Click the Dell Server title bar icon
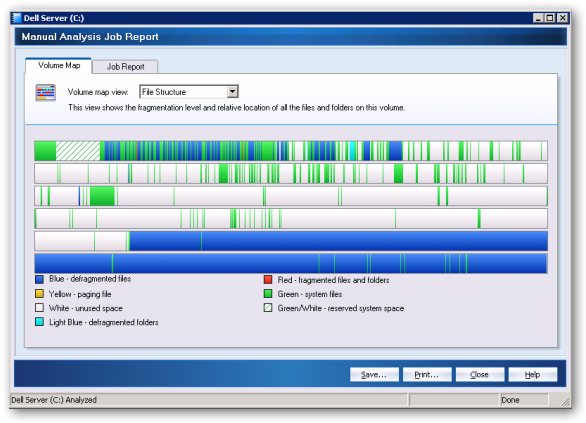Screen dimensions: 586x423 pos(17,18)
